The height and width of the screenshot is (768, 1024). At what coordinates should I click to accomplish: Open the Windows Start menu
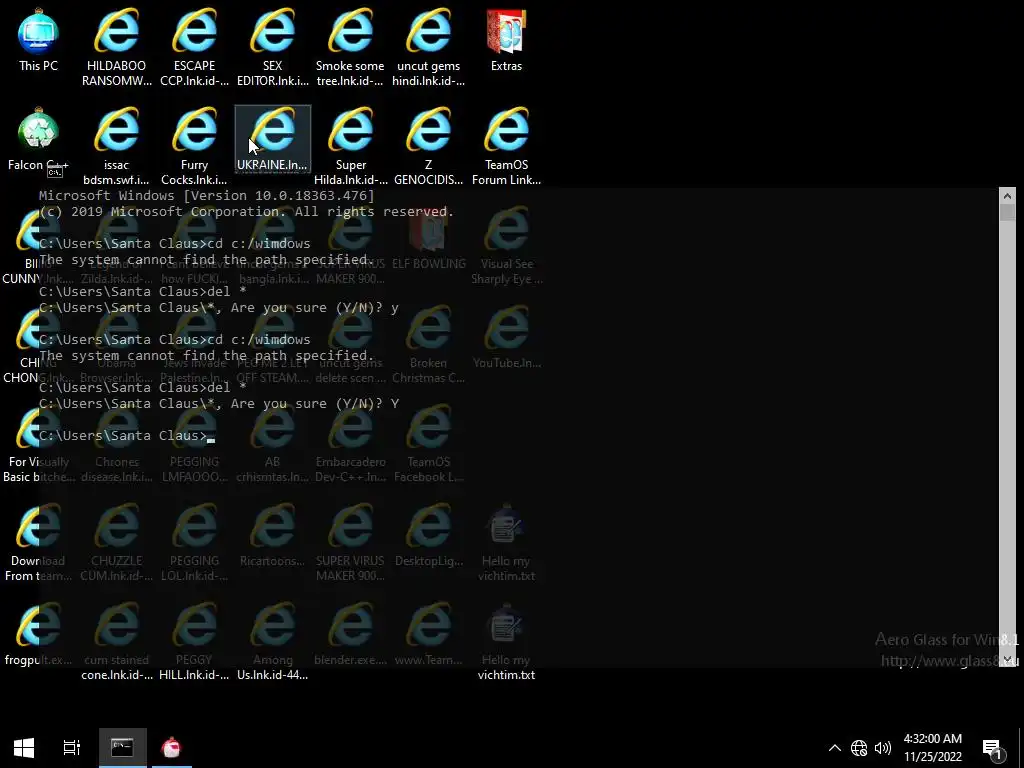point(24,748)
